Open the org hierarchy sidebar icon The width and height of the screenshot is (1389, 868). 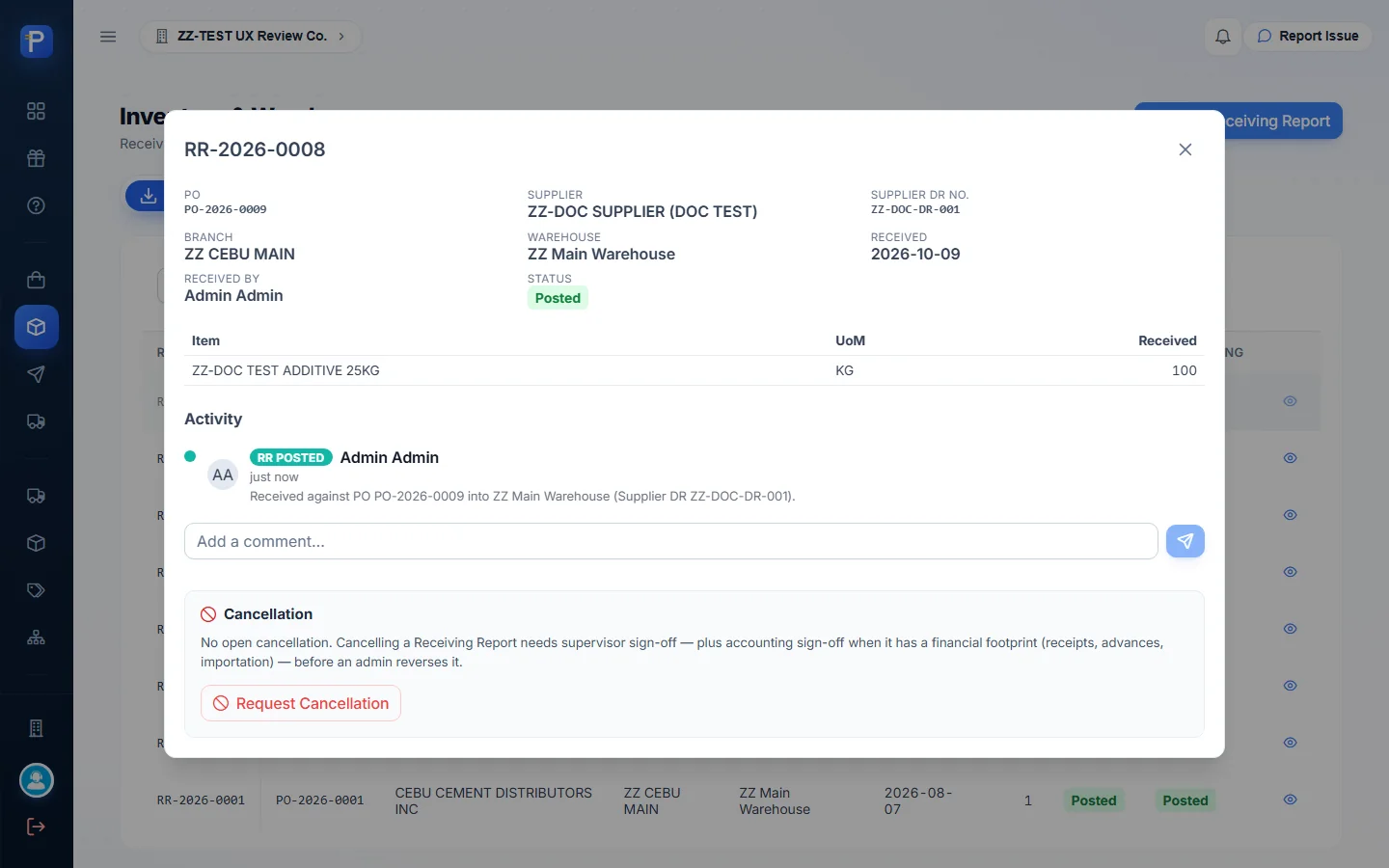coord(37,637)
